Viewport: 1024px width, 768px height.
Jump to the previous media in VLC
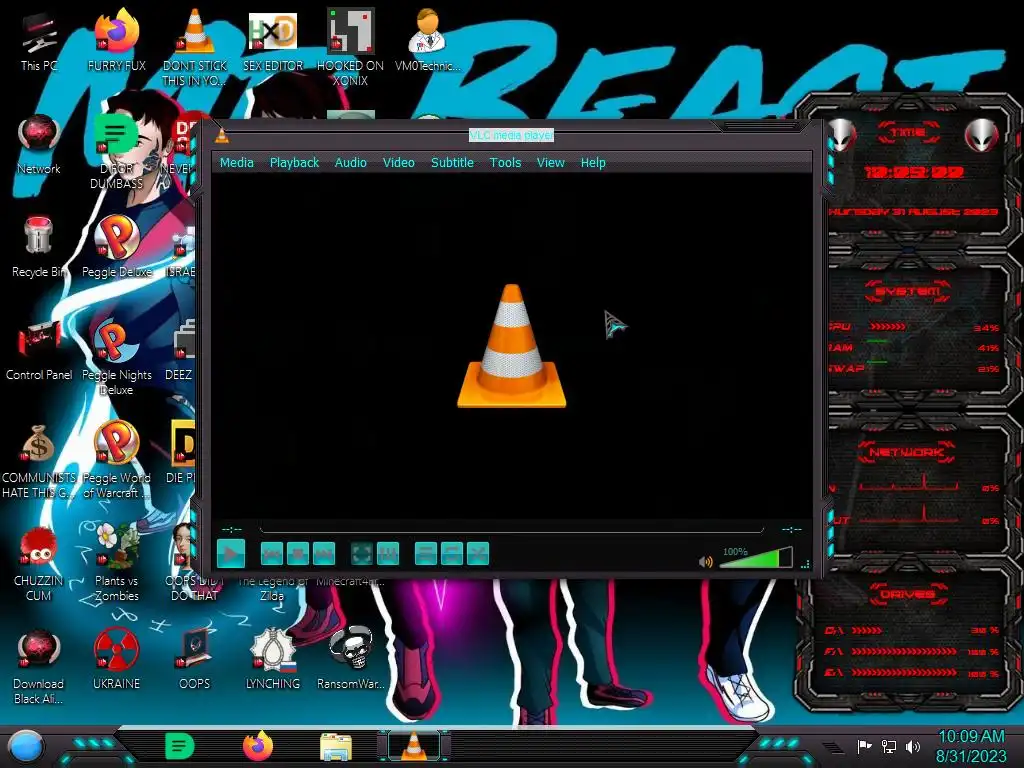(272, 554)
